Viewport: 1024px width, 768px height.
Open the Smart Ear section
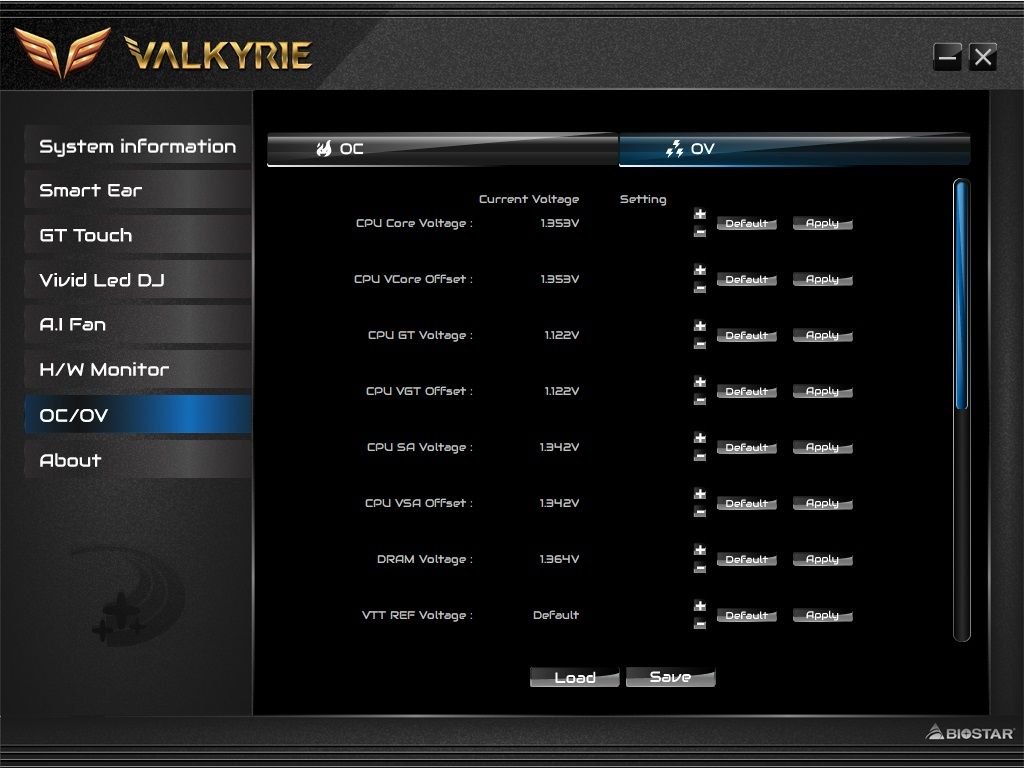(x=138, y=190)
